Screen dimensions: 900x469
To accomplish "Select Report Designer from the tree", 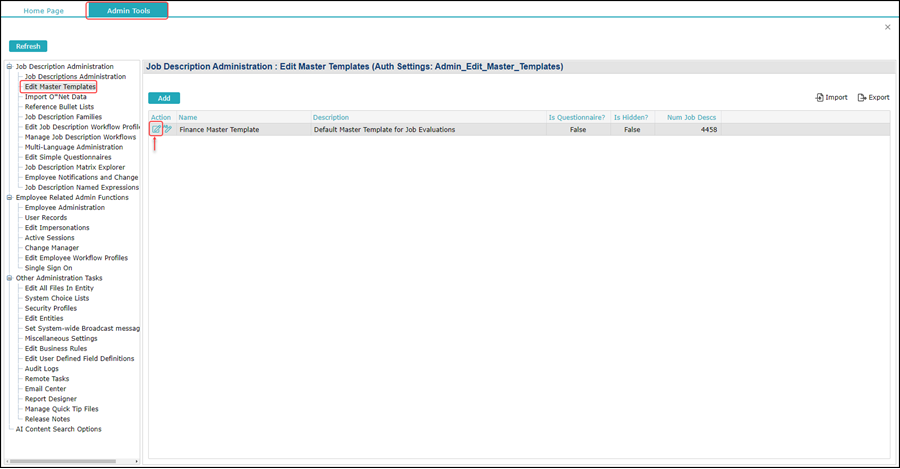I will 51,399.
